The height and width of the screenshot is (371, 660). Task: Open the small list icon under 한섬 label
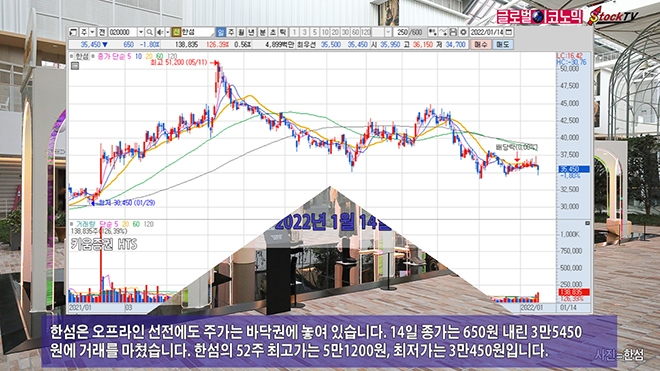pos(75,66)
